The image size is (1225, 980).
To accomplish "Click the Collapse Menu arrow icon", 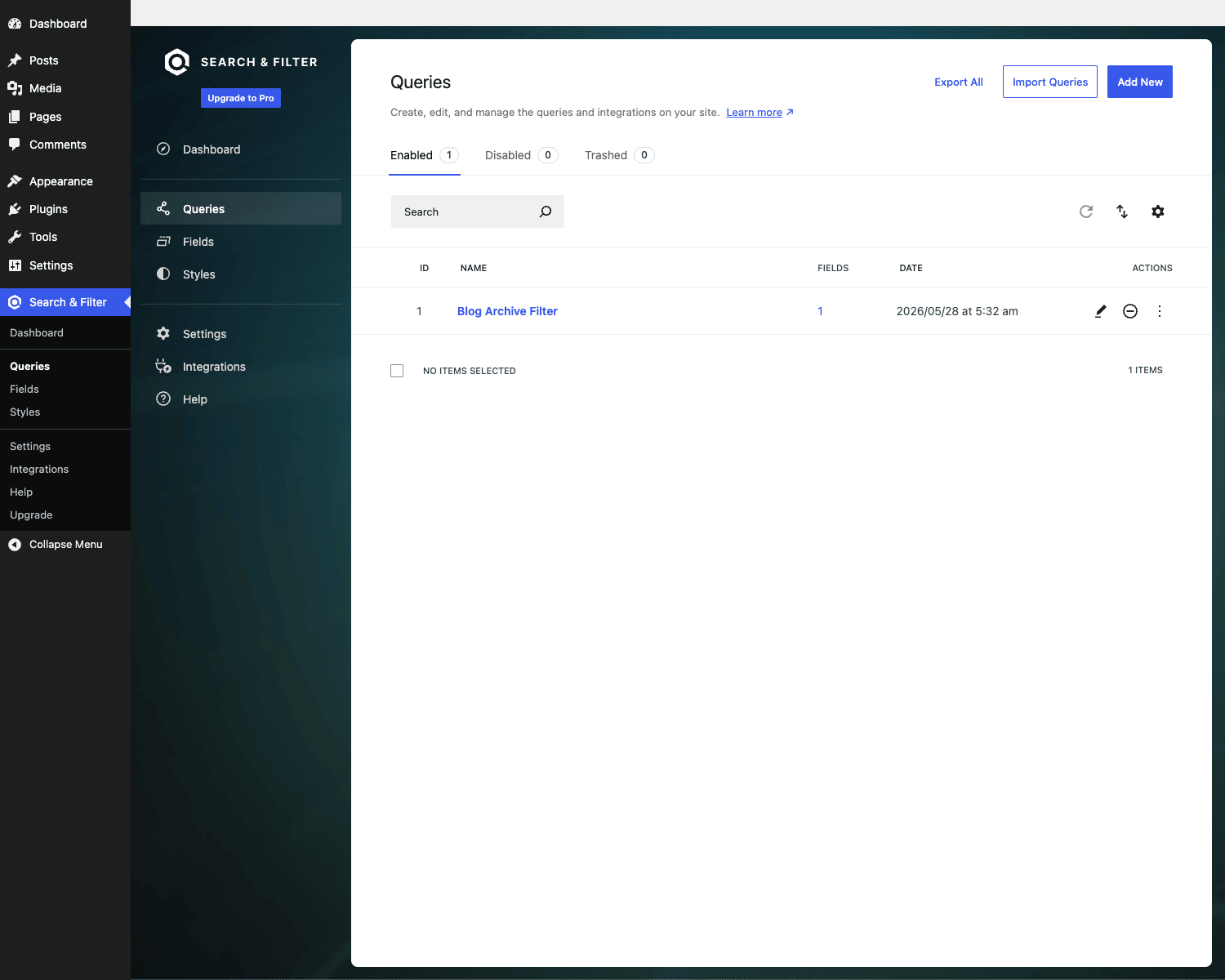I will [x=15, y=545].
